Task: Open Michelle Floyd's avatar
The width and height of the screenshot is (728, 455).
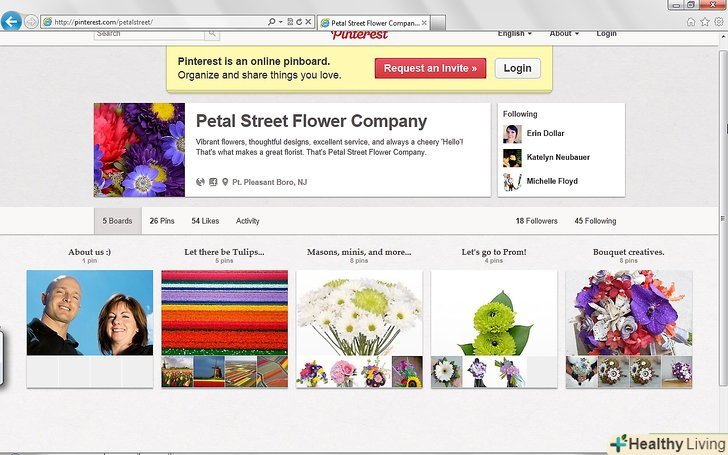Action: pos(512,182)
